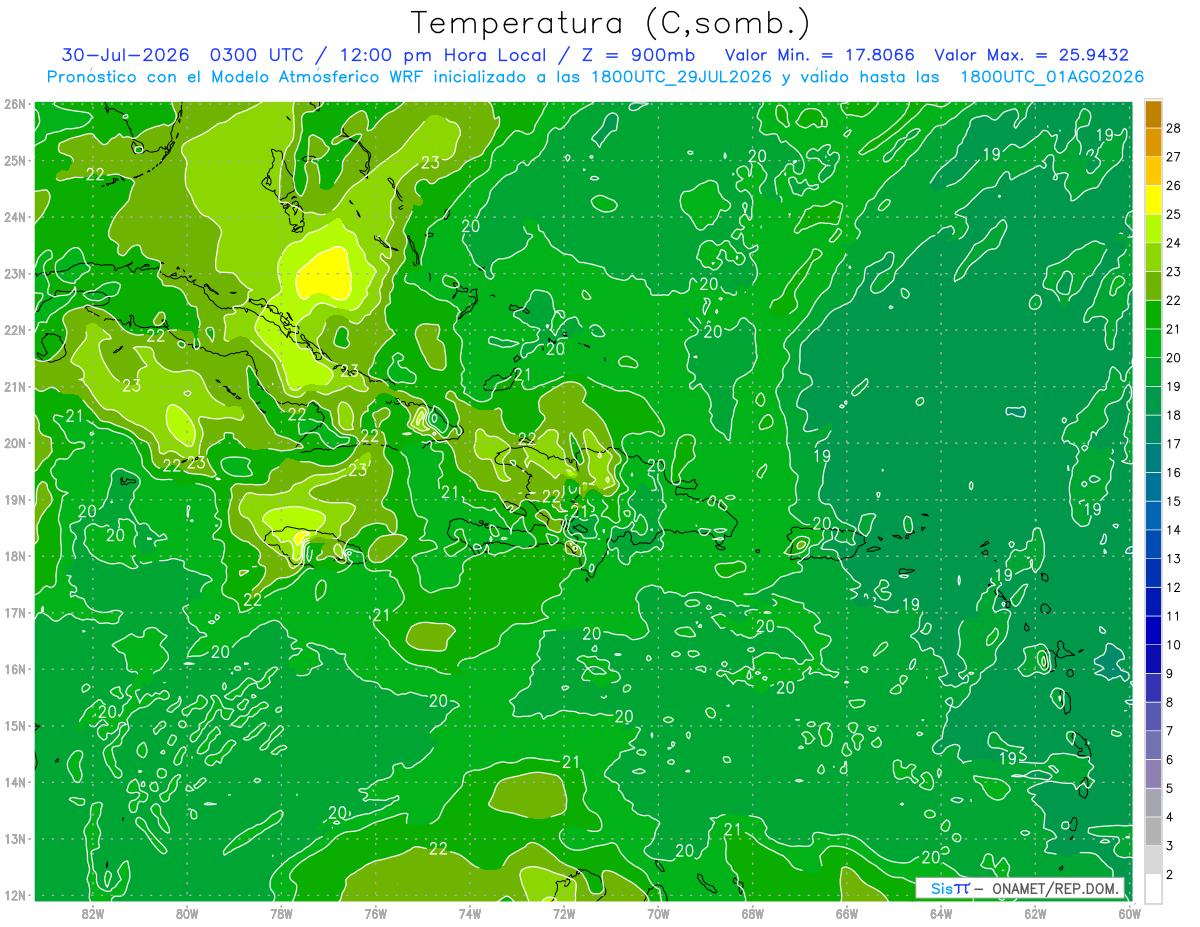Click latitude axis label "24N"

(14, 217)
